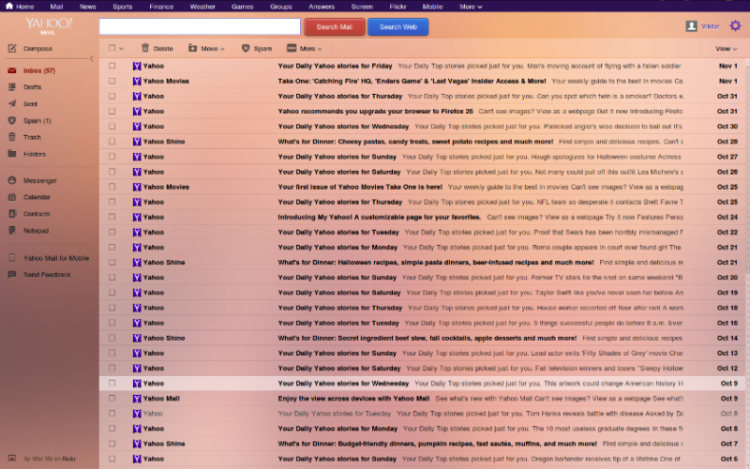Open Calendar via its icon
This screenshot has width=750, height=469.
[x=12, y=196]
